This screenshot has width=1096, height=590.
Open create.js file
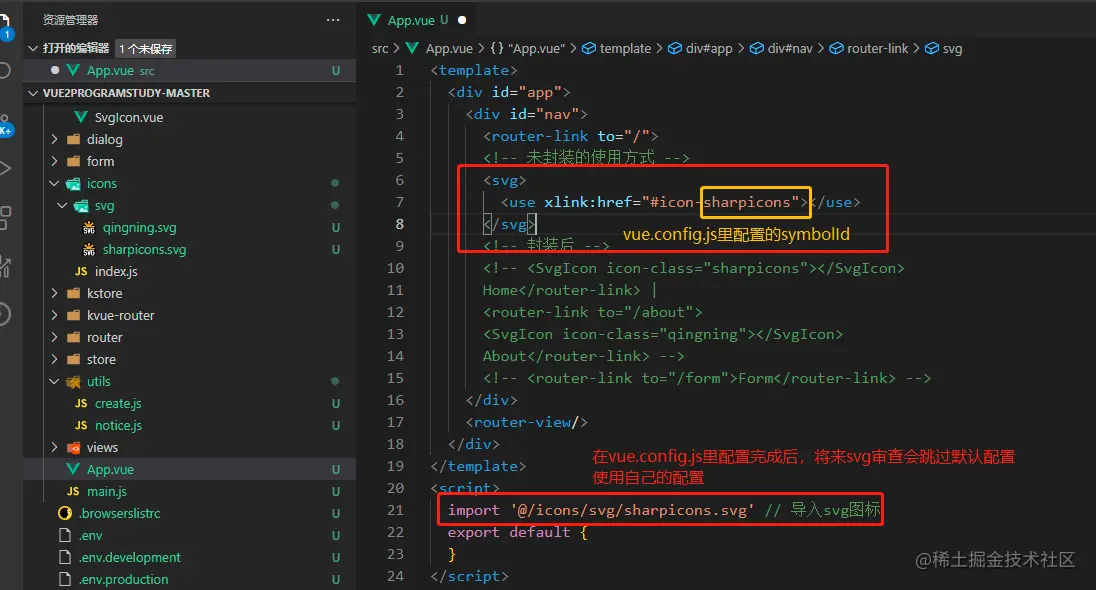pyautogui.click(x=118, y=403)
